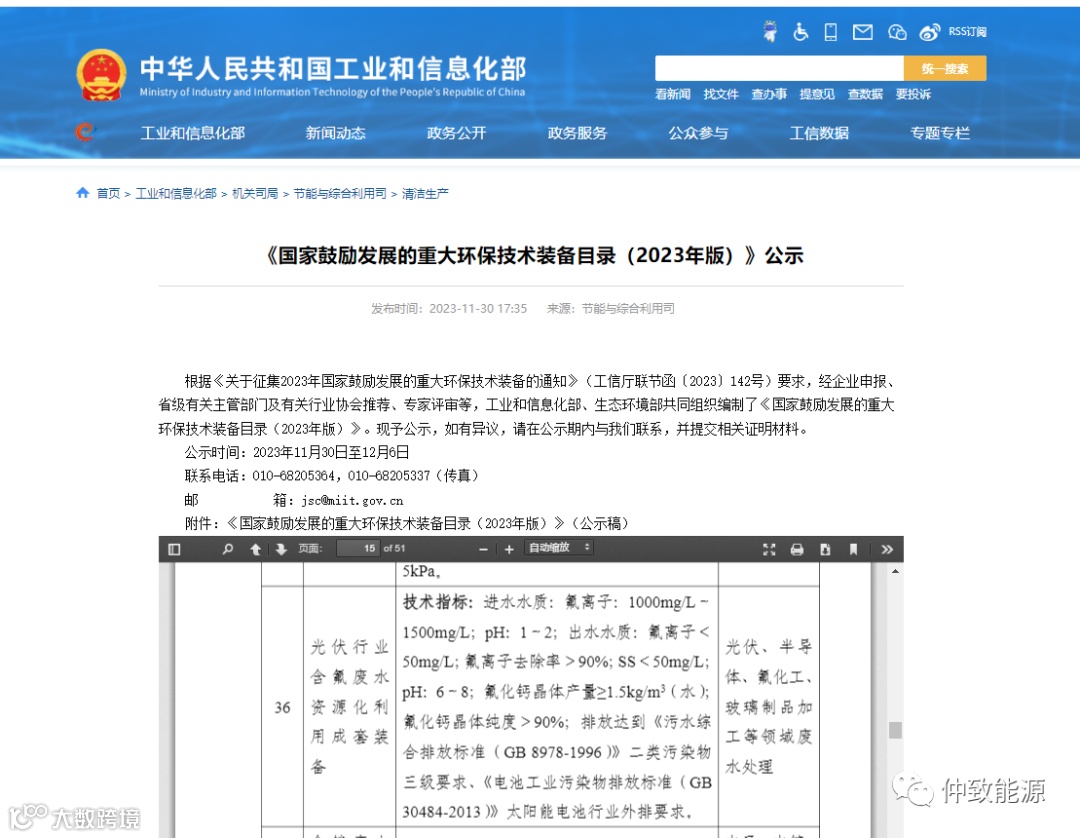Switch PDF to presentation fullscreen mode
The width and height of the screenshot is (1080, 838).
point(769,549)
